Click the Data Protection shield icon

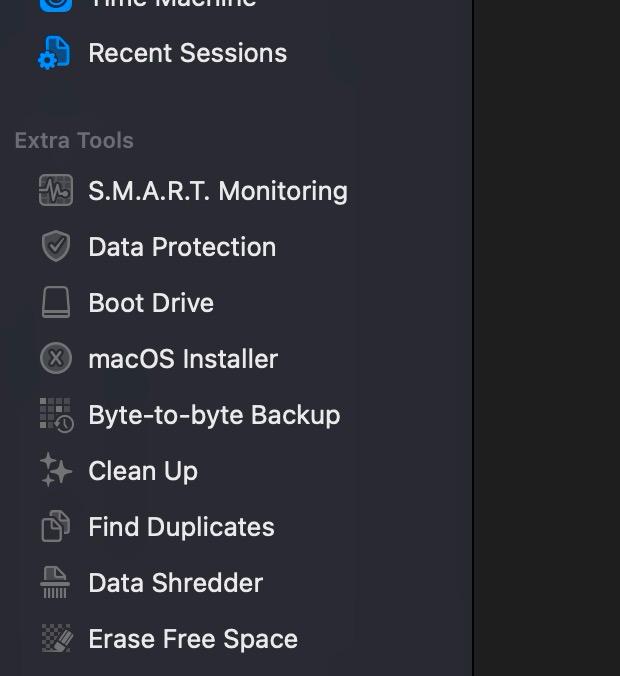56,247
